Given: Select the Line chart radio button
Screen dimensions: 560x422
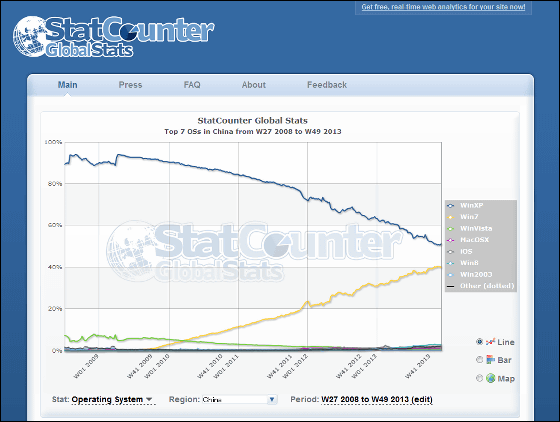Looking at the screenshot, I should (x=480, y=342).
